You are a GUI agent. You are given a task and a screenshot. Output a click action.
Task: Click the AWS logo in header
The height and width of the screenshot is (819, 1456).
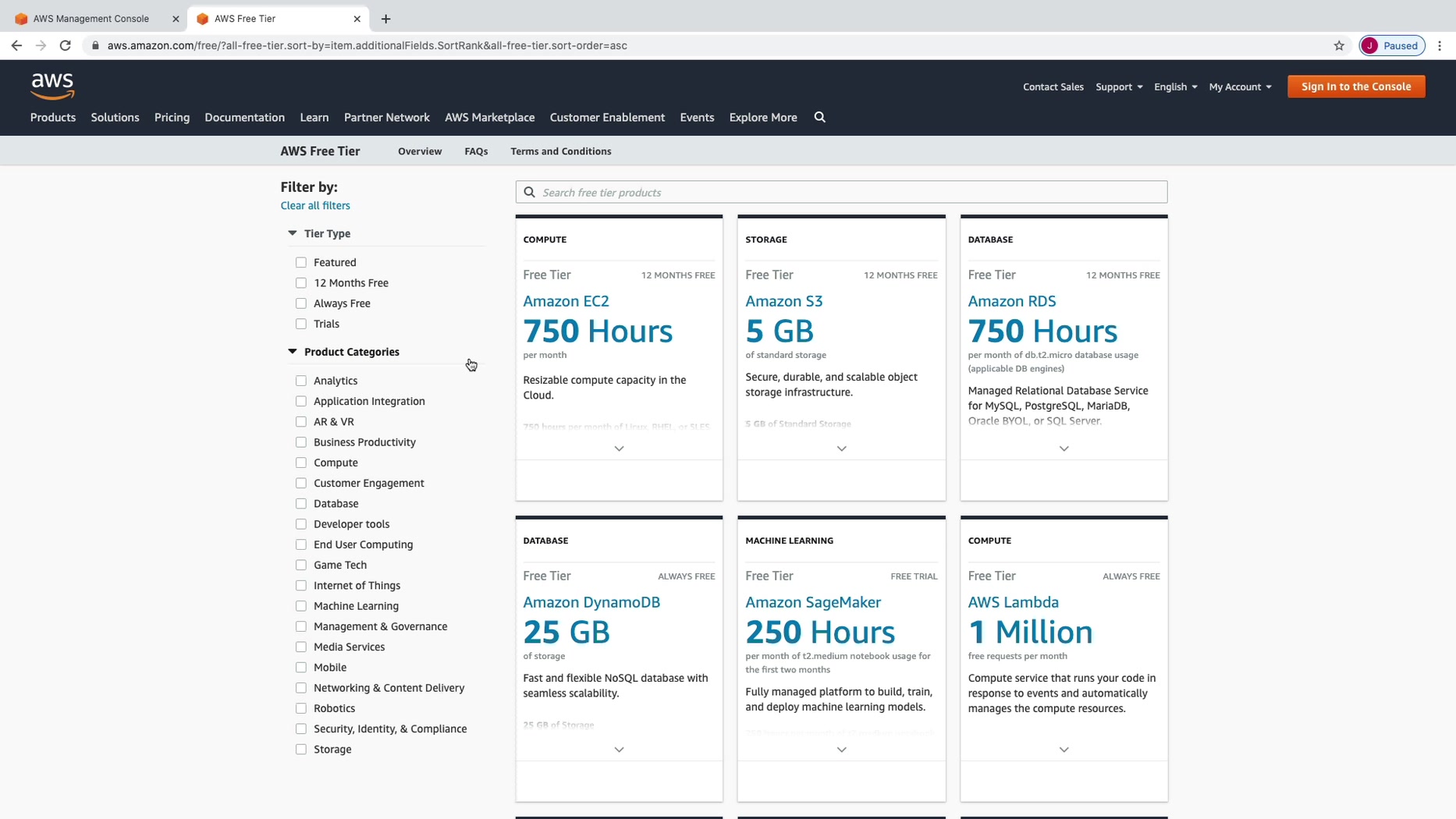pyautogui.click(x=52, y=86)
